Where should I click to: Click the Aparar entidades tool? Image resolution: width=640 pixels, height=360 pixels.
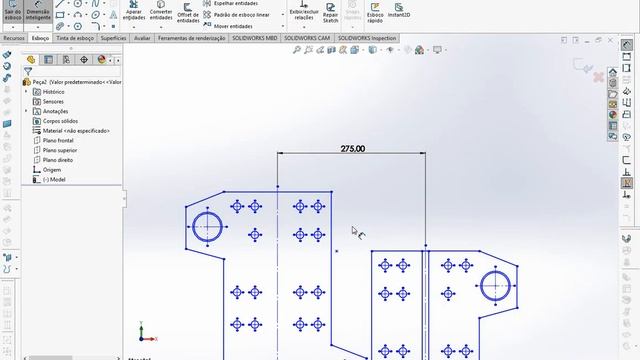pos(134,11)
